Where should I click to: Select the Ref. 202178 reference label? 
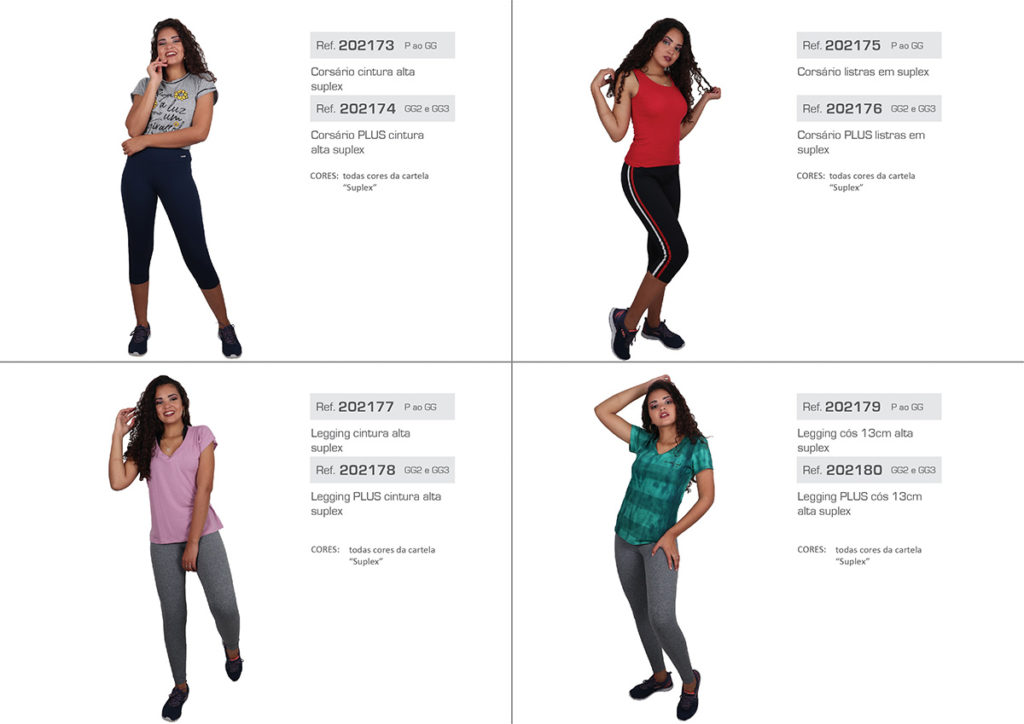[382, 470]
